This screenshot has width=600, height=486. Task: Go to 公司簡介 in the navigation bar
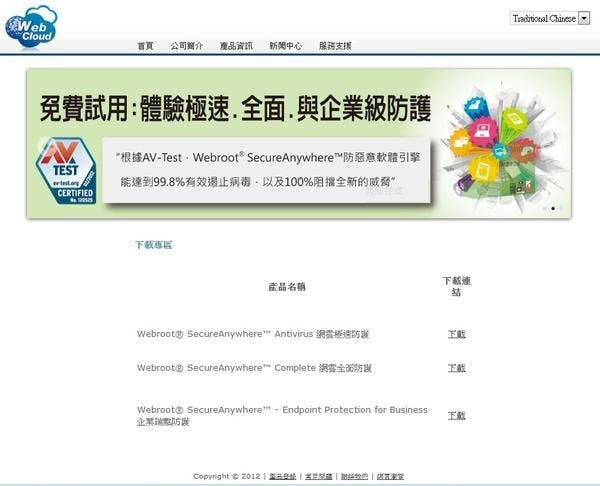point(187,46)
